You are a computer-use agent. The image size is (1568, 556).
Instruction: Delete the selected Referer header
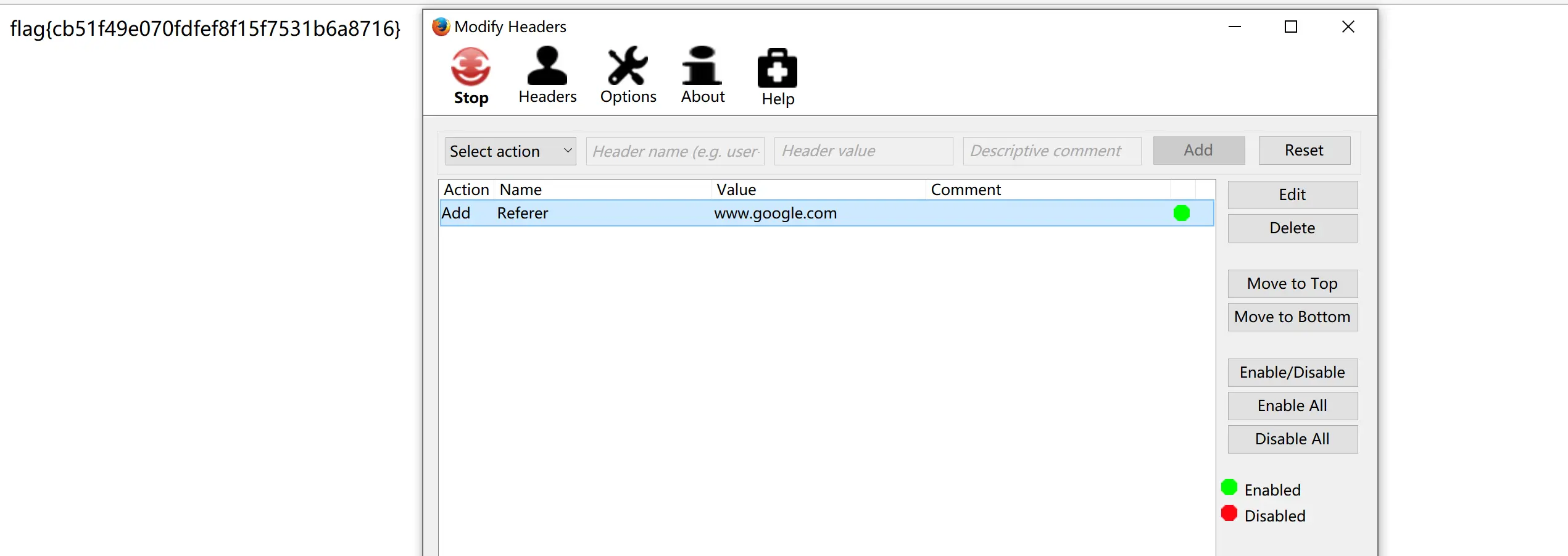(1292, 228)
